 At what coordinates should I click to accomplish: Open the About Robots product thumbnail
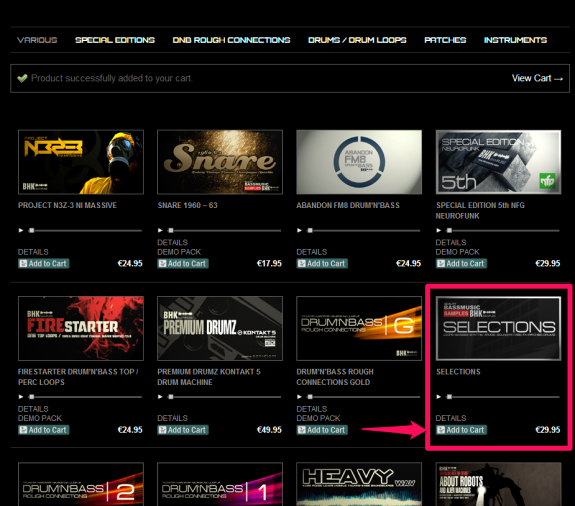coord(498,484)
